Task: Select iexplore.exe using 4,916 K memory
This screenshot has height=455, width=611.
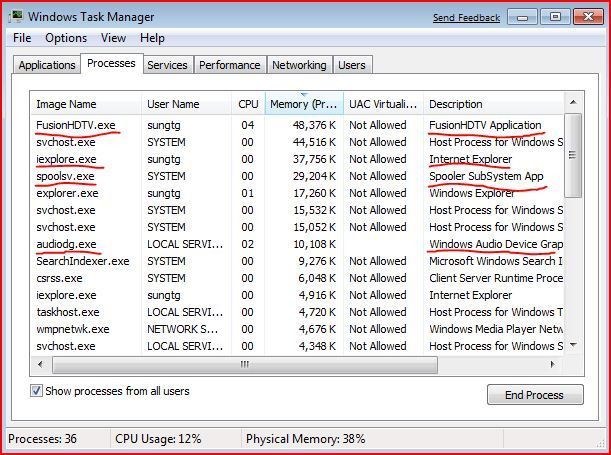Action: point(297,295)
